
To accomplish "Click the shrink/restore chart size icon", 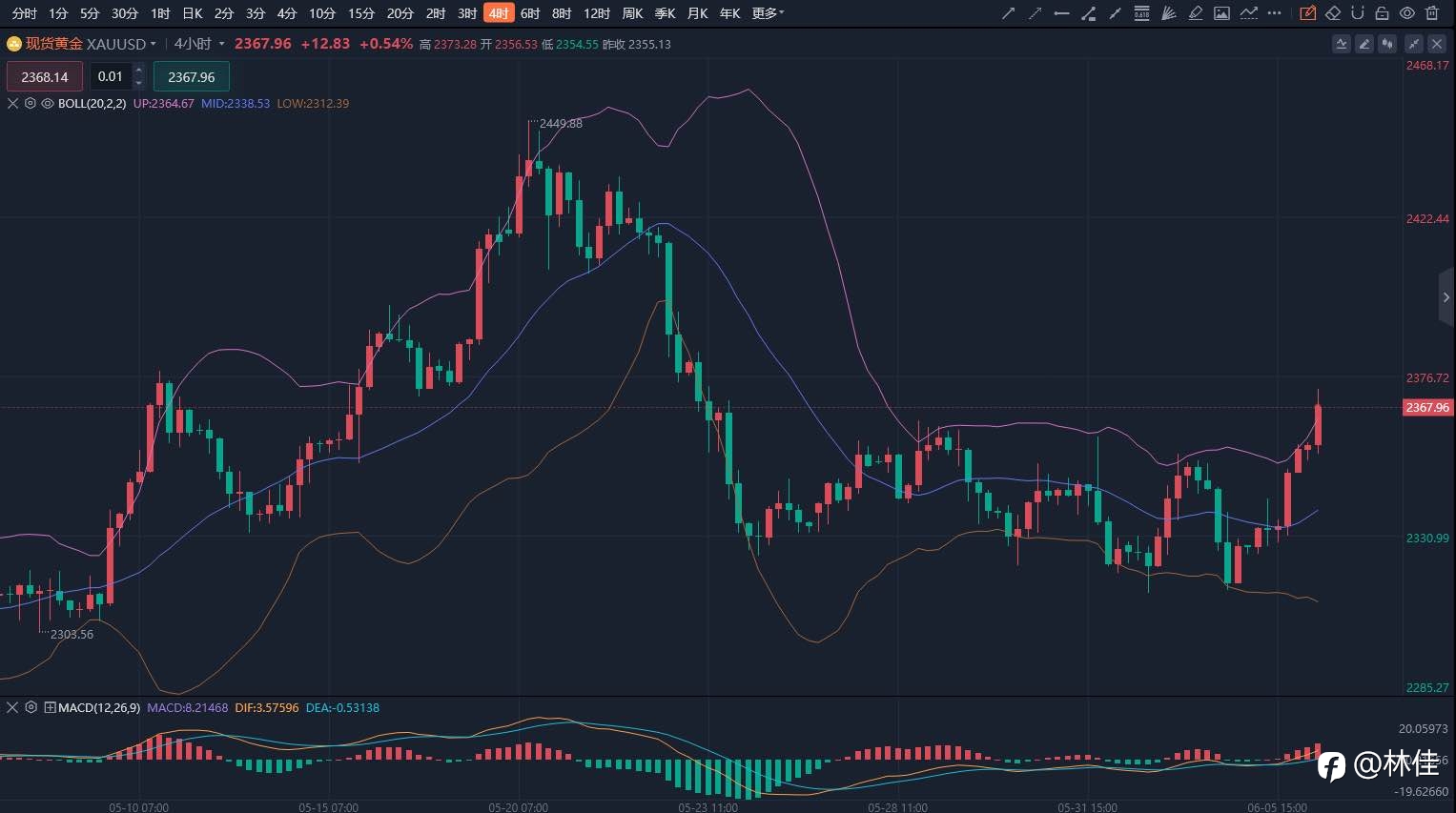I will 1414,44.
